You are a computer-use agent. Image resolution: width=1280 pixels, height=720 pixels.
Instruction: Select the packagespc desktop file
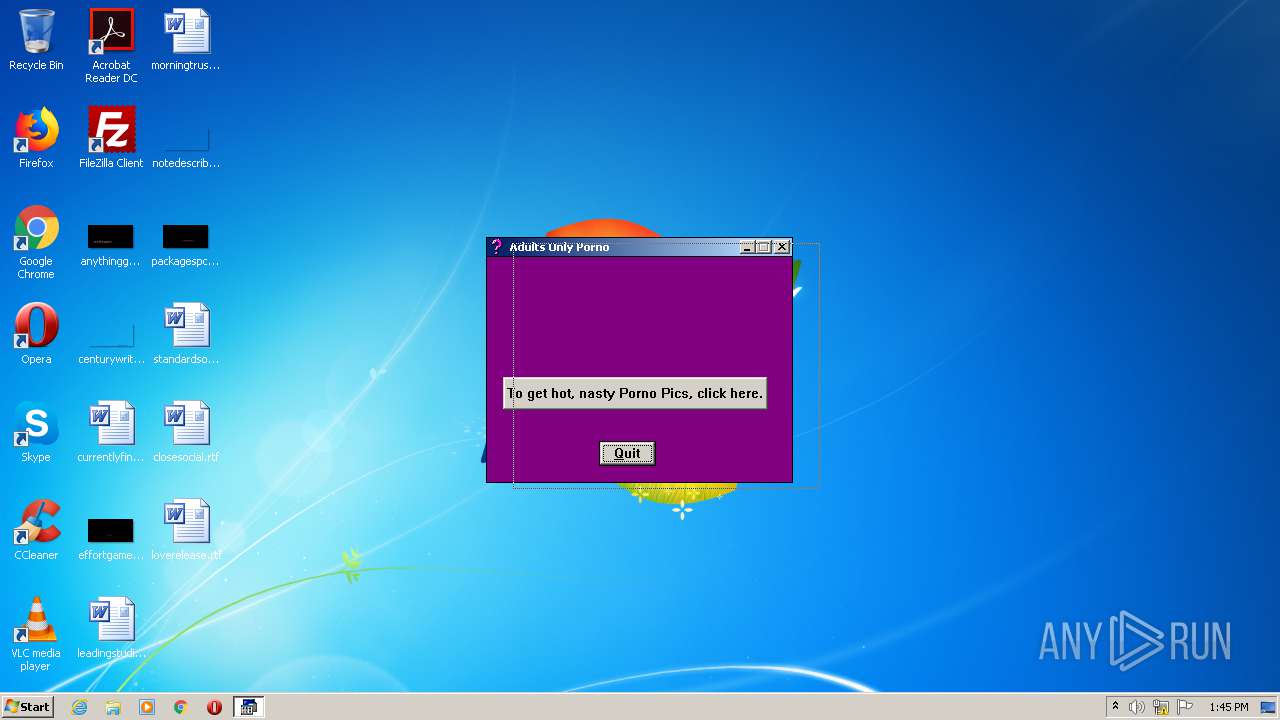click(x=186, y=246)
